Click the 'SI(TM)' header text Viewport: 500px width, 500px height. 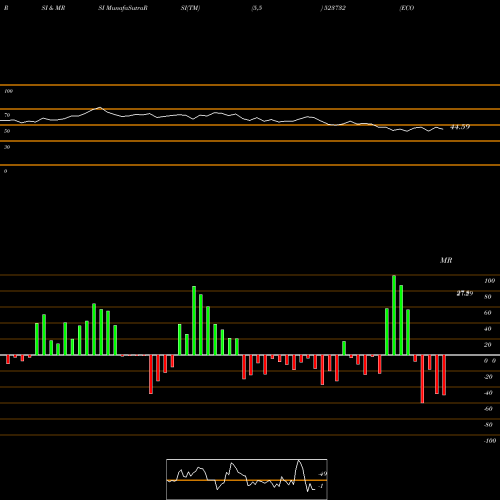pos(190,8)
